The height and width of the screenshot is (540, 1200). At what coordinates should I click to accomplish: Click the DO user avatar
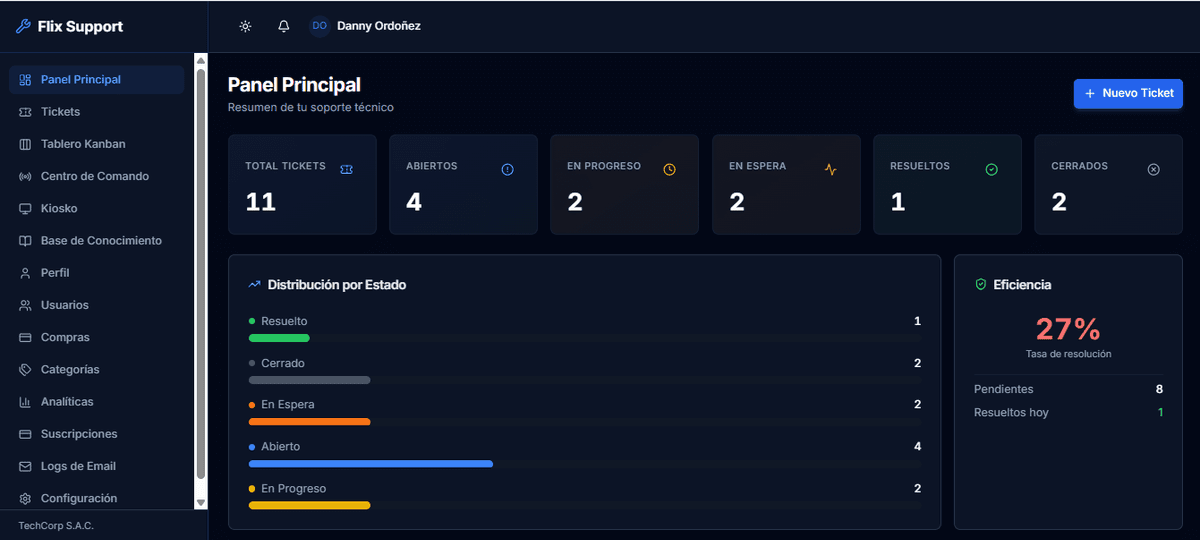tap(319, 26)
